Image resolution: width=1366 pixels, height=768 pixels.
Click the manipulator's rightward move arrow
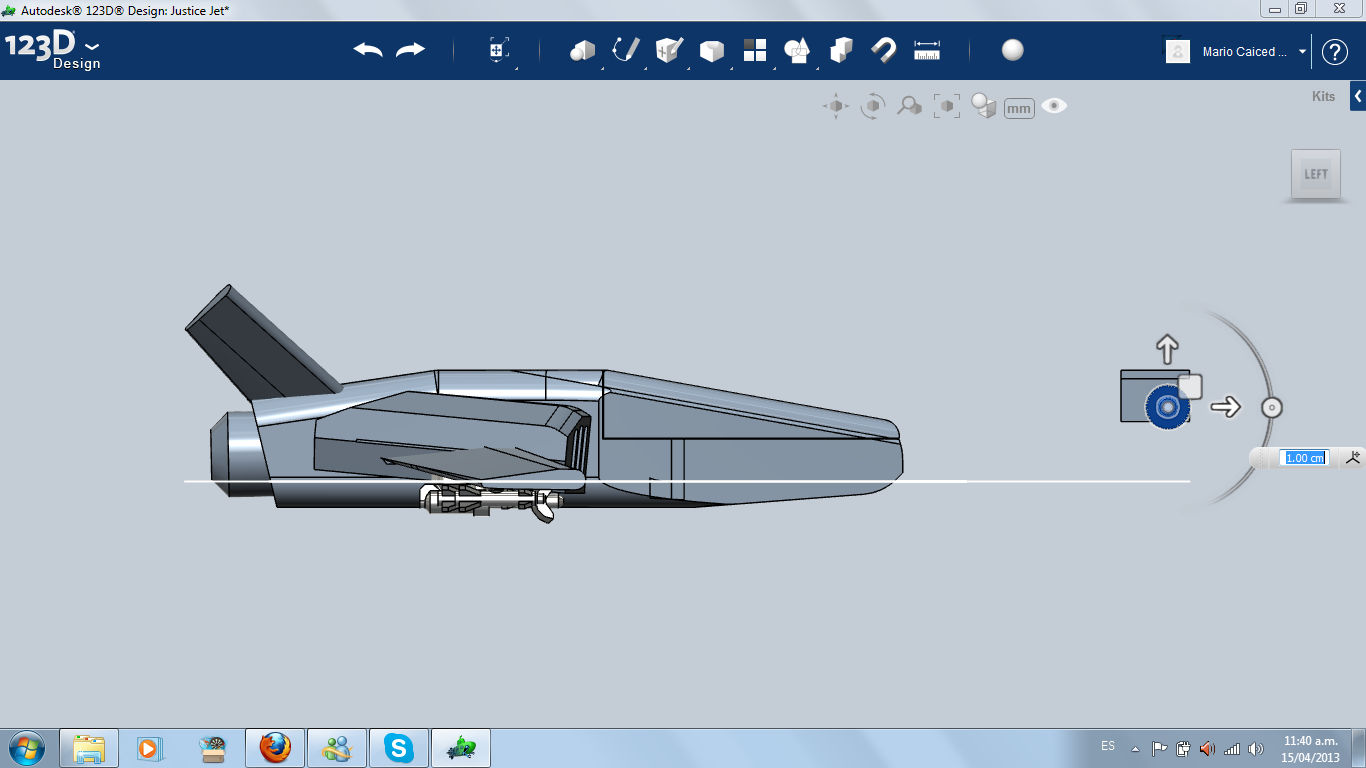click(1226, 407)
